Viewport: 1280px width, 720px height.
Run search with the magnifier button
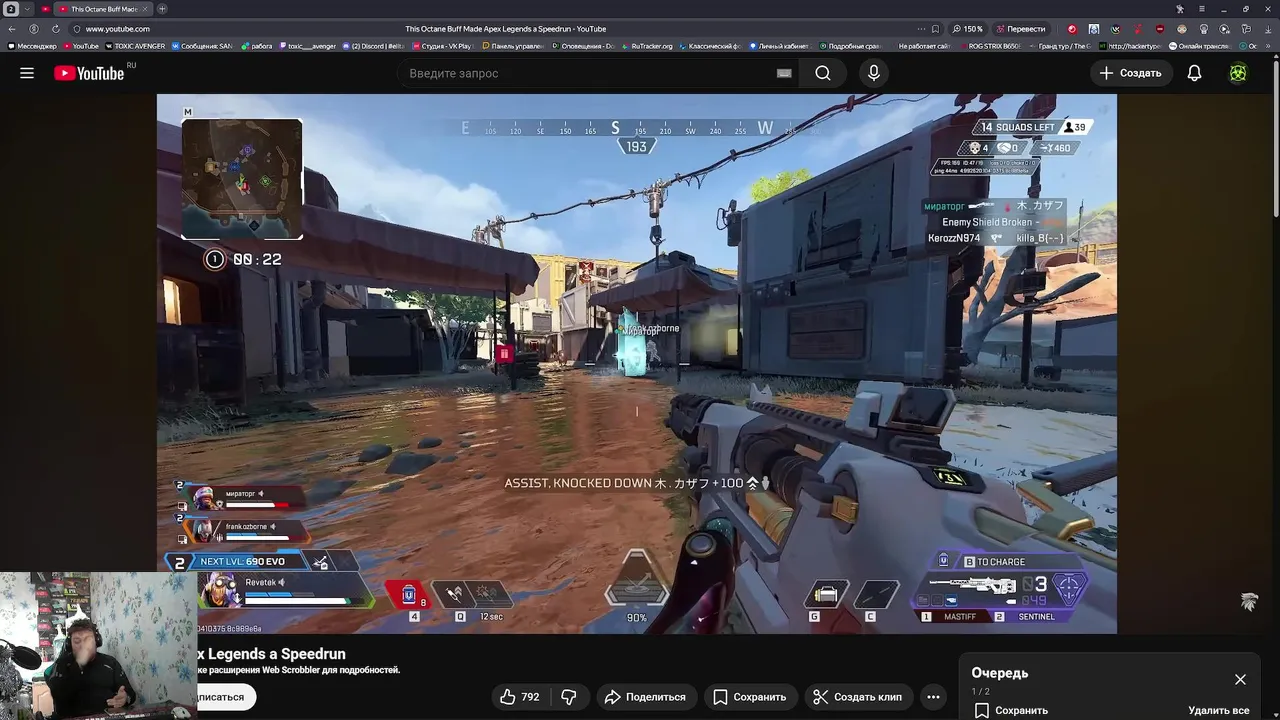pos(823,73)
